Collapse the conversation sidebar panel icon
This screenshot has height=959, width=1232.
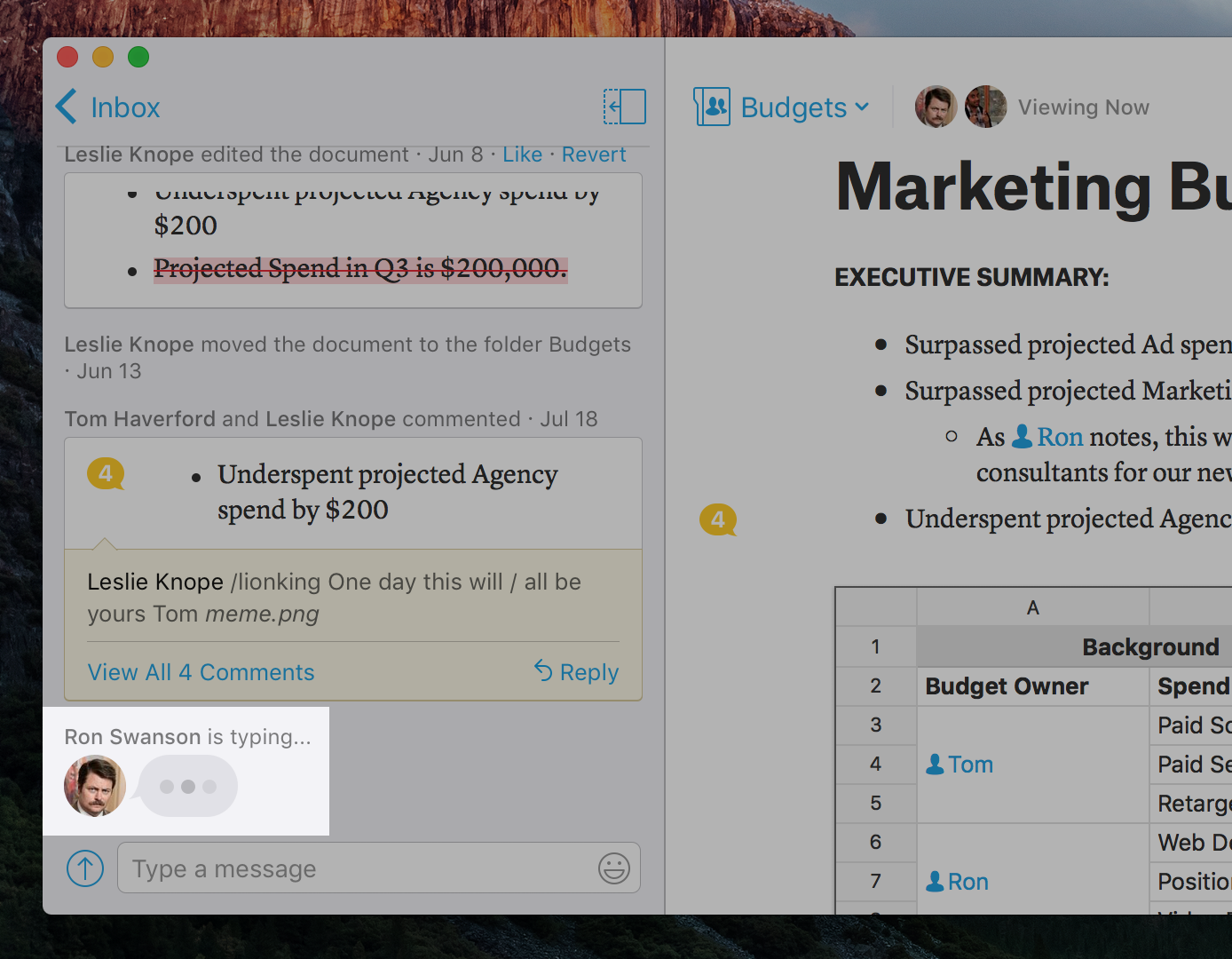click(624, 107)
